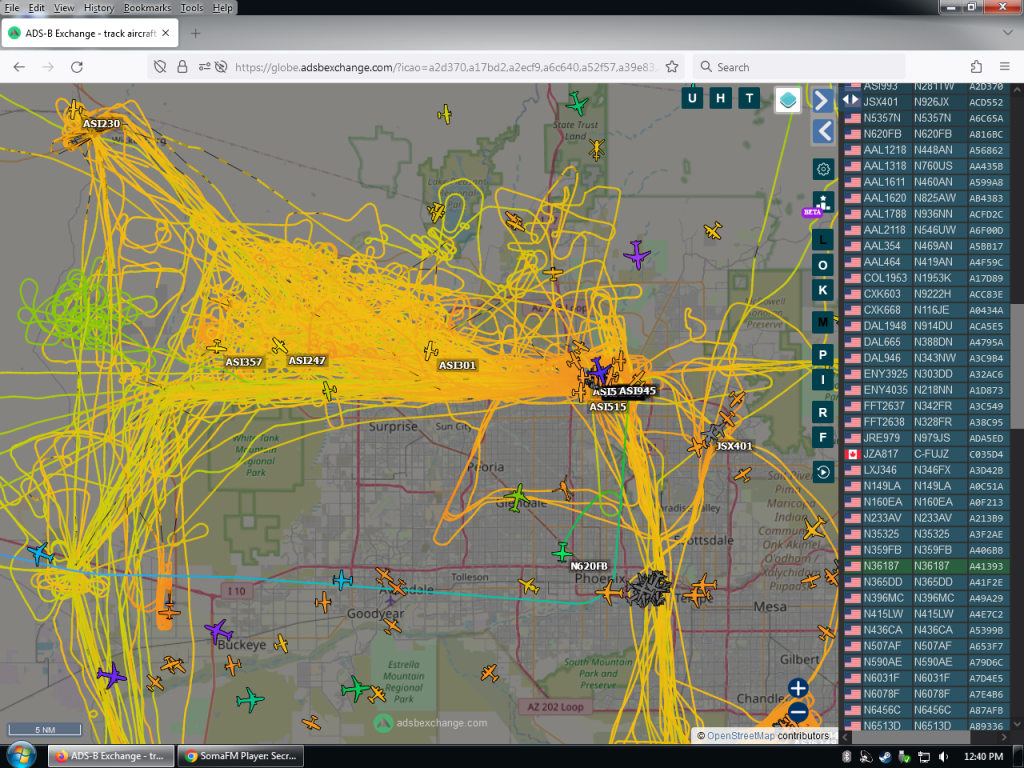Select JSX401 row in aircraft table
Screen dimensions: 1024x768
pos(926,102)
